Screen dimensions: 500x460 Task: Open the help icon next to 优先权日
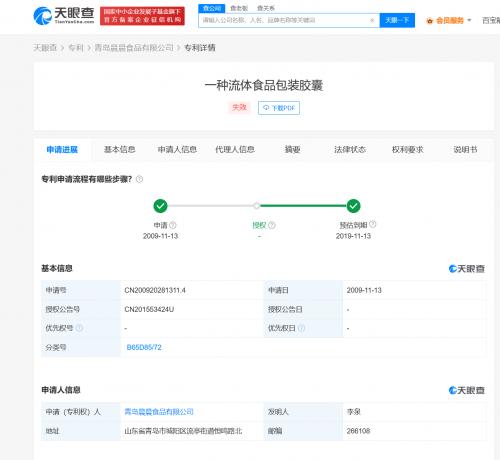click(x=301, y=328)
